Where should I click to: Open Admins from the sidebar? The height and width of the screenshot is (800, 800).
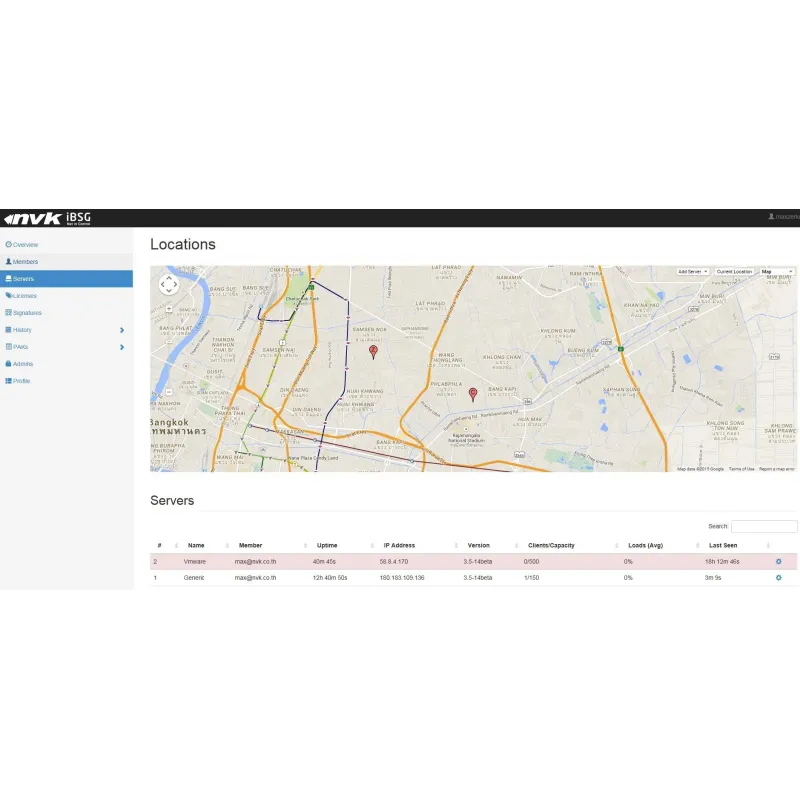[x=22, y=364]
